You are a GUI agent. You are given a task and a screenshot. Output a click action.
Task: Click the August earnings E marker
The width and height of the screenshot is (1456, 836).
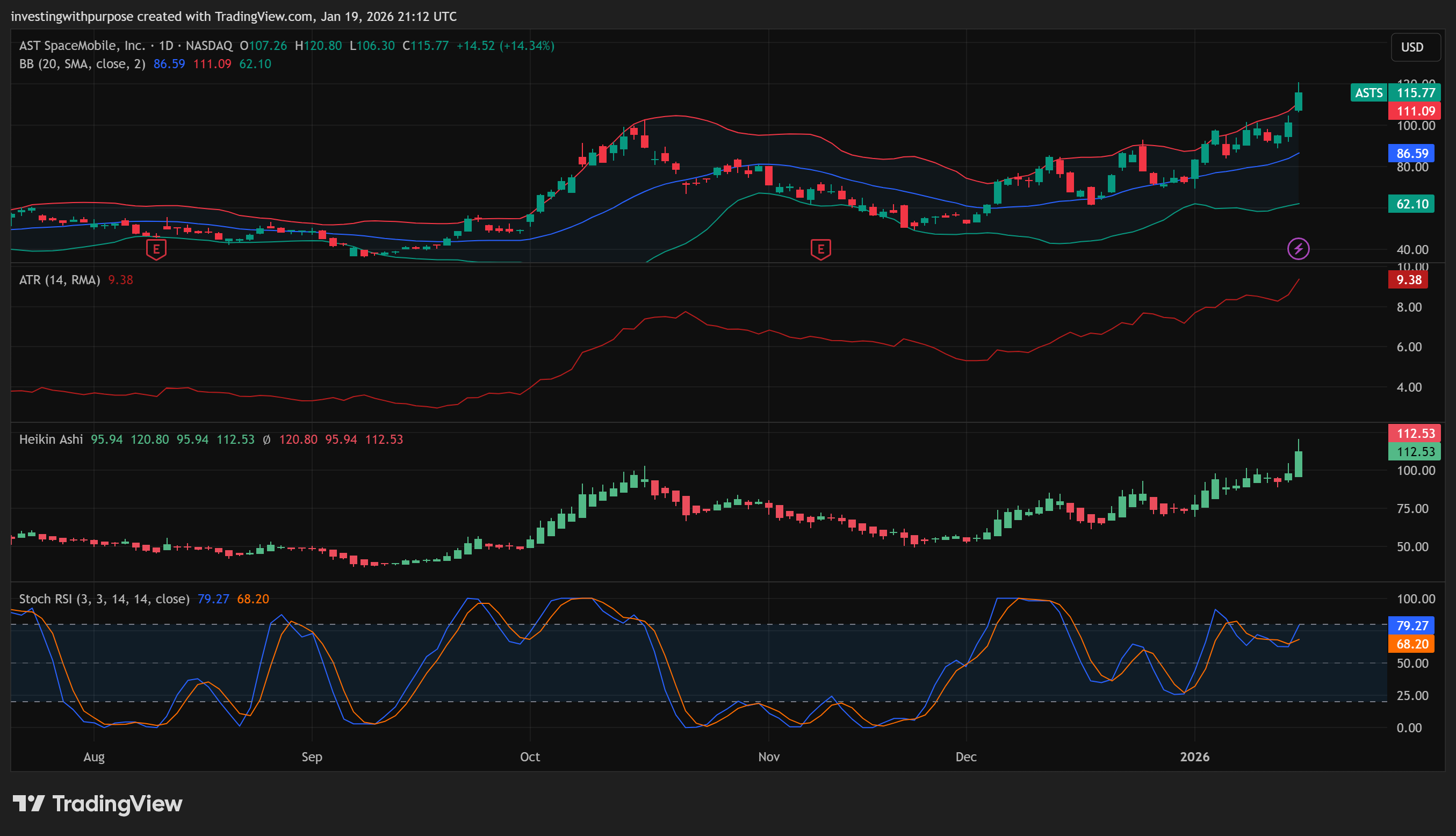tap(156, 249)
